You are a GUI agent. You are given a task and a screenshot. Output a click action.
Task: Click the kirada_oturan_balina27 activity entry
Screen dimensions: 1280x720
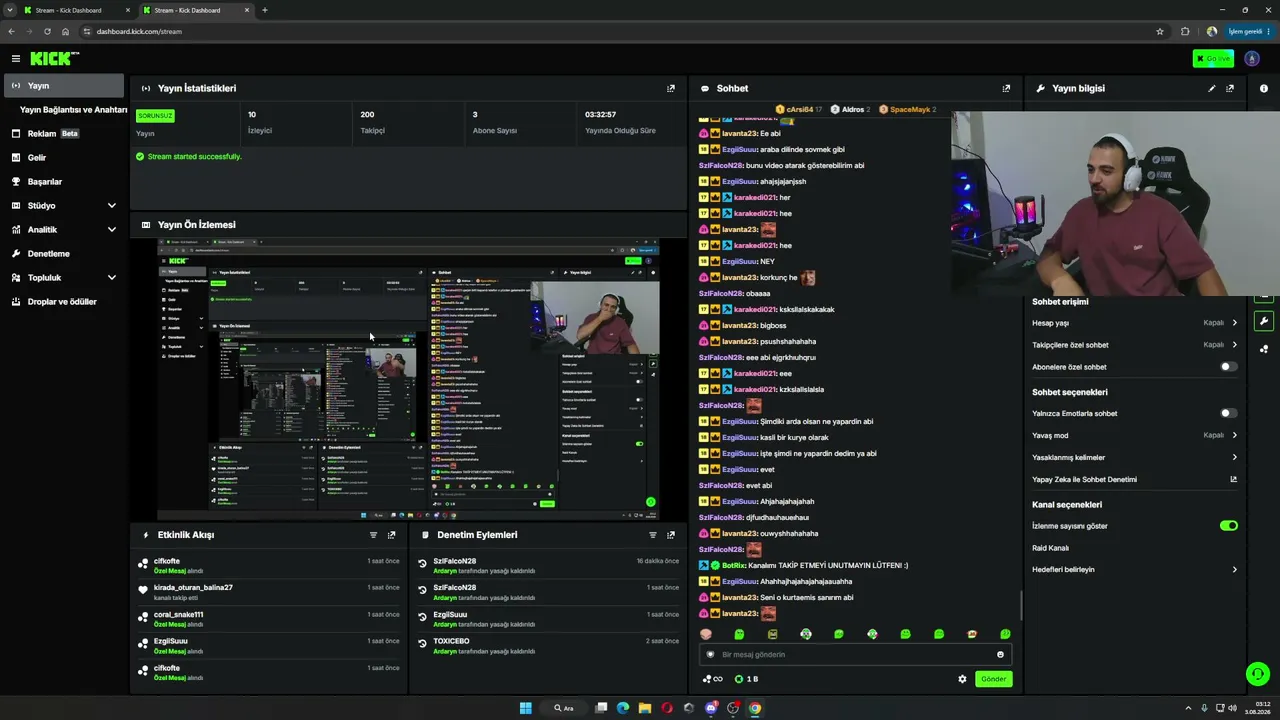tap(271, 592)
